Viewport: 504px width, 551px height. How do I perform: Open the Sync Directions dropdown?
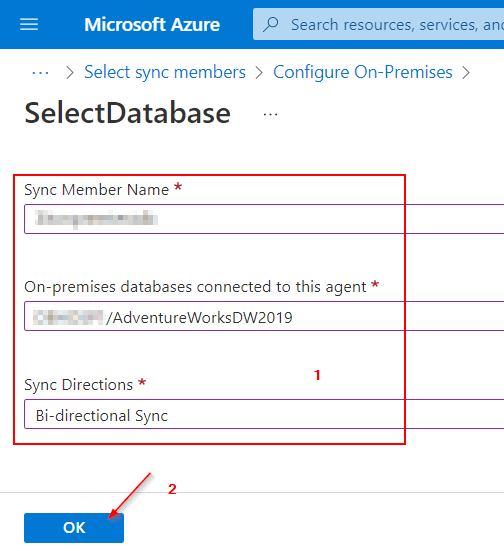click(264, 414)
